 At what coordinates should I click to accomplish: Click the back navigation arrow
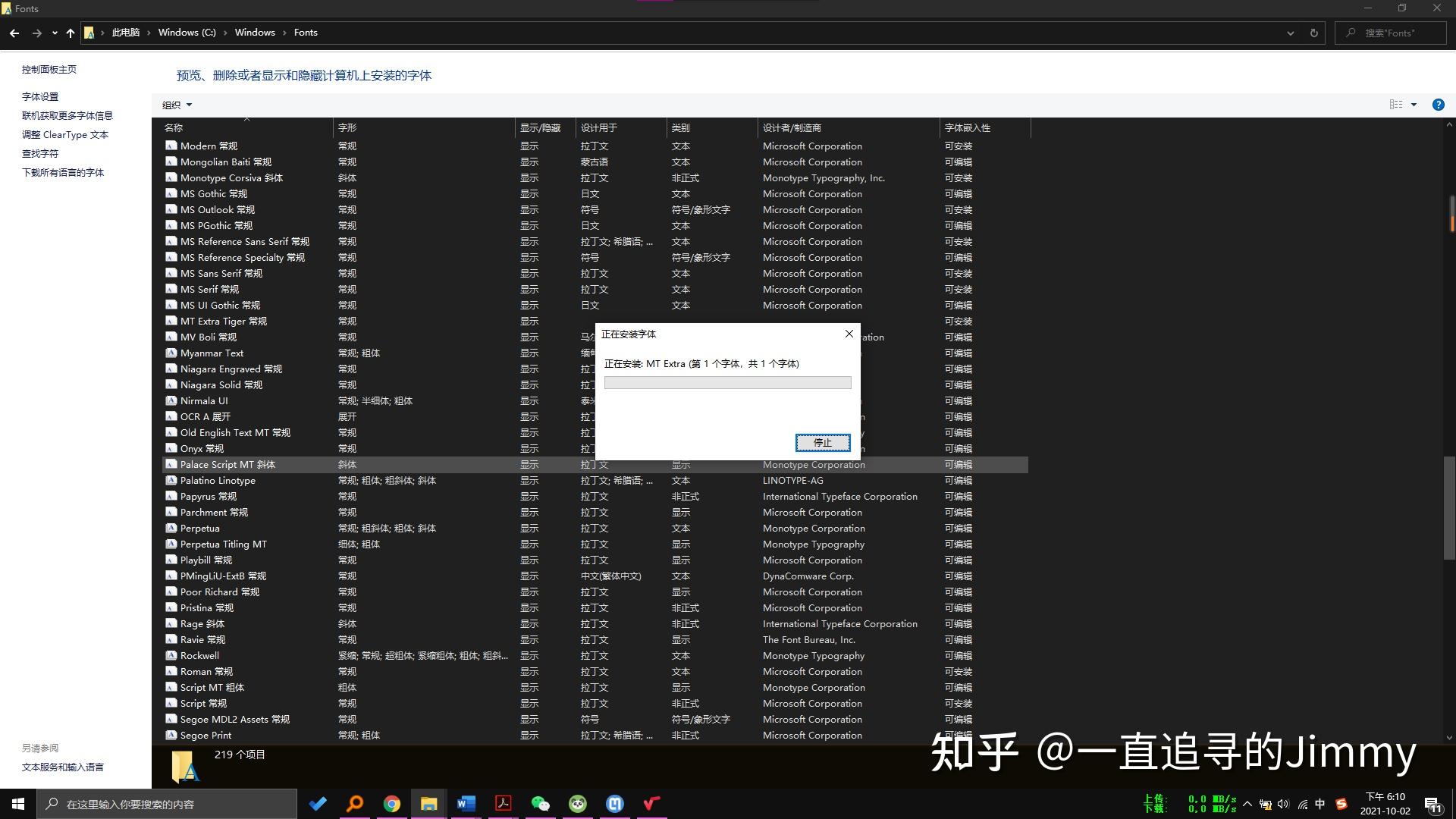point(14,33)
